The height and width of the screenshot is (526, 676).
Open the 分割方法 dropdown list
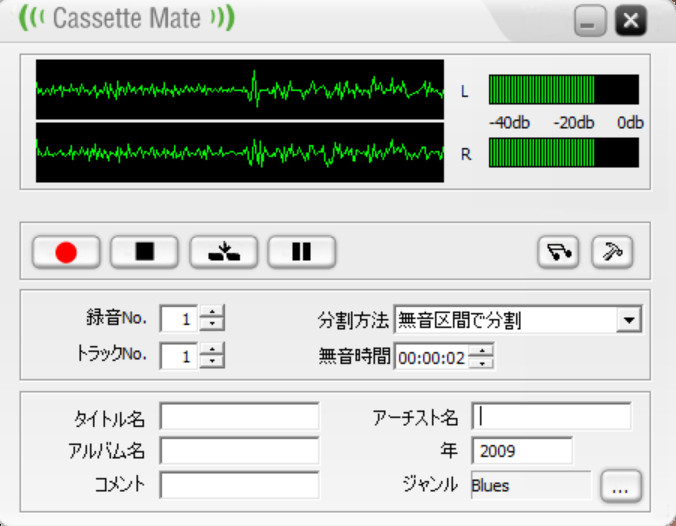[629, 320]
